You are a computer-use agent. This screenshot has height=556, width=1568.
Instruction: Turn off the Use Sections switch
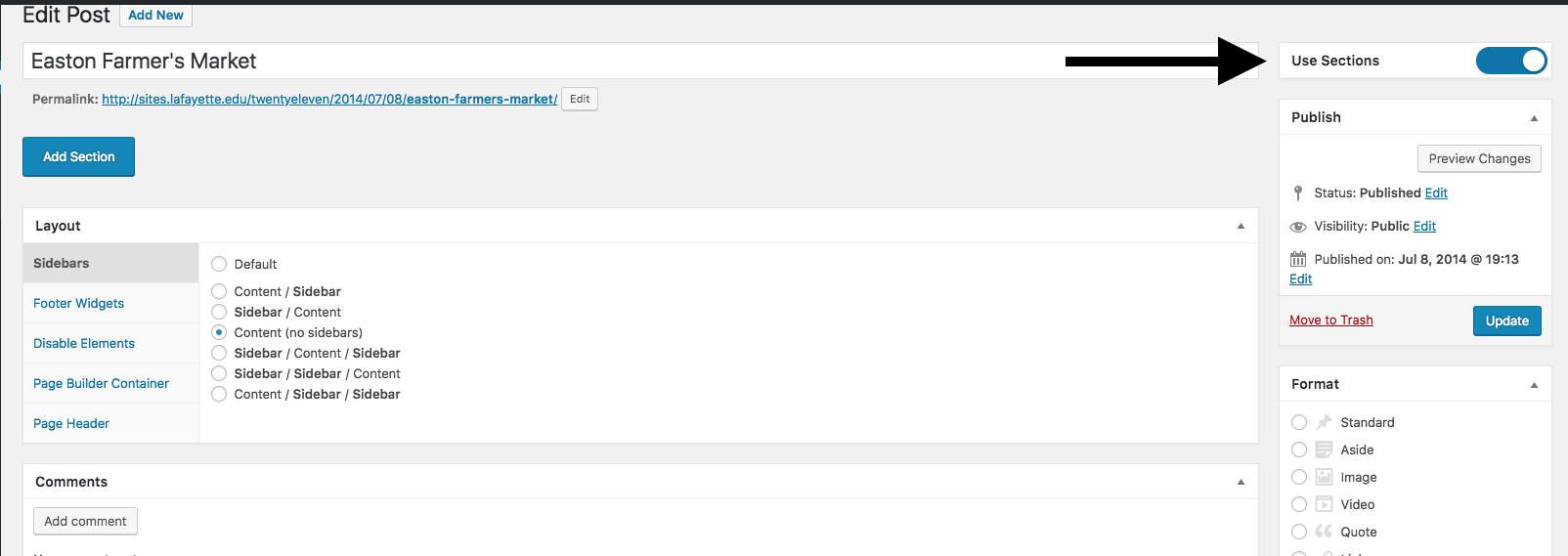point(1511,61)
